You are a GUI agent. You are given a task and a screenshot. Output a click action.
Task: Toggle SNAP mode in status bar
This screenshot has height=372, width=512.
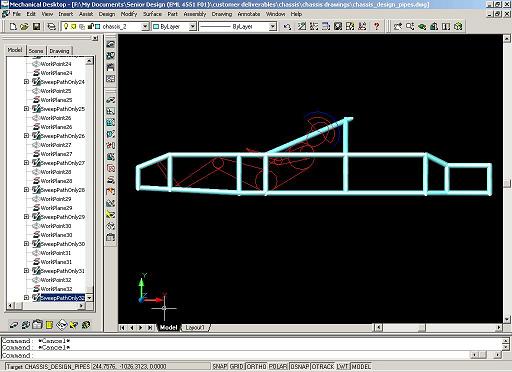[x=220, y=367]
